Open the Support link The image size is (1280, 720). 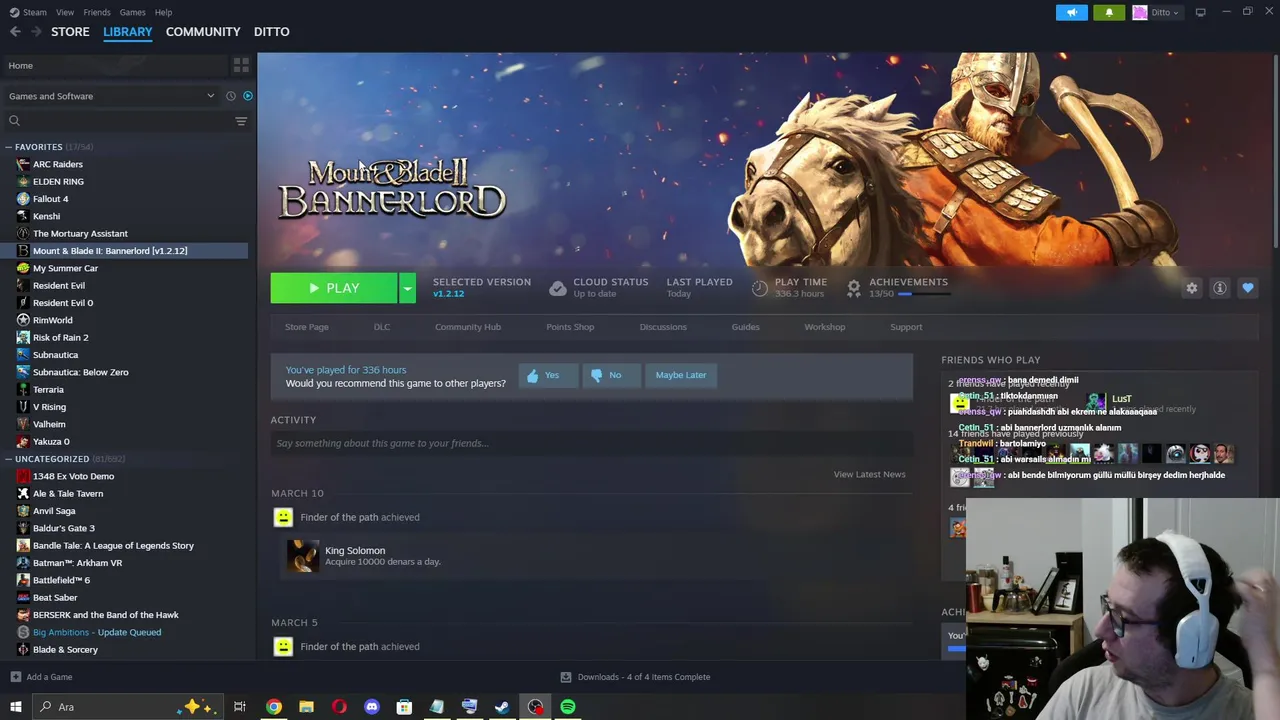(906, 327)
